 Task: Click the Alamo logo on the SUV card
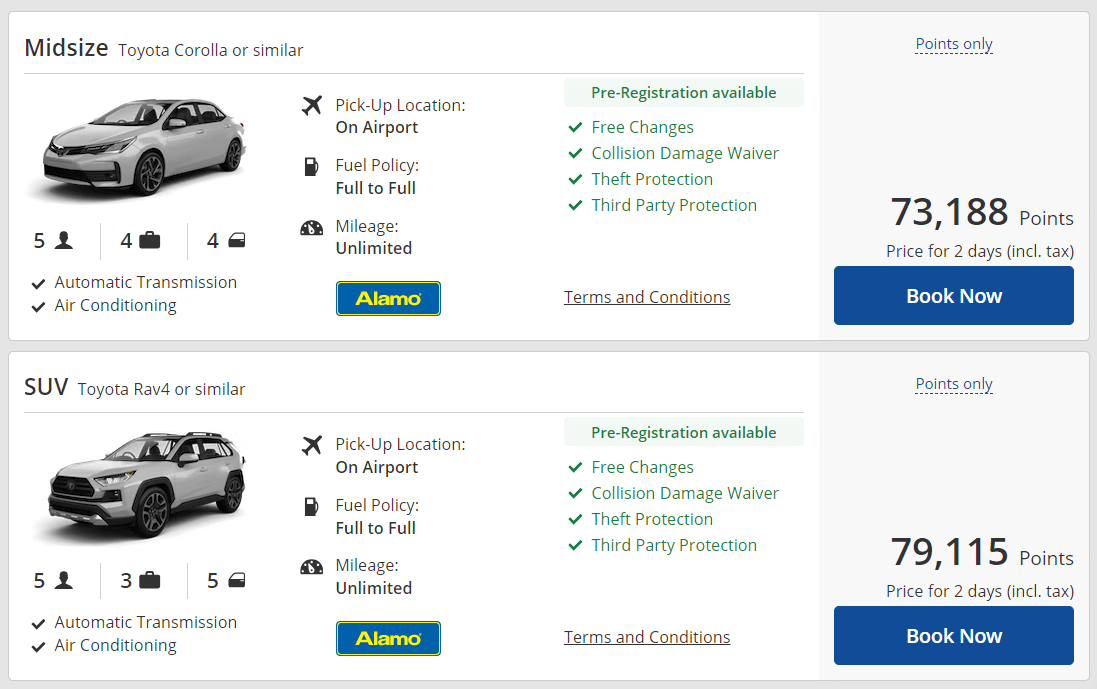click(x=388, y=638)
